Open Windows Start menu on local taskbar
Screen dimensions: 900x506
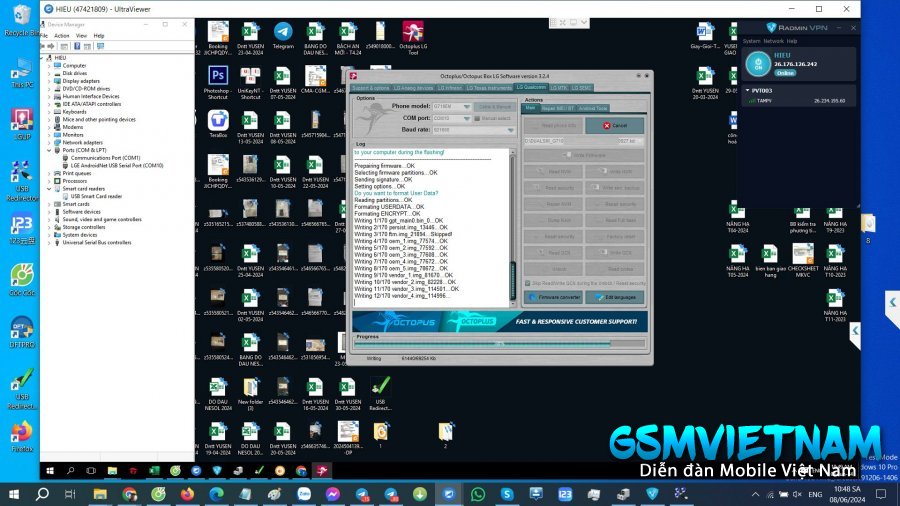click(13, 494)
